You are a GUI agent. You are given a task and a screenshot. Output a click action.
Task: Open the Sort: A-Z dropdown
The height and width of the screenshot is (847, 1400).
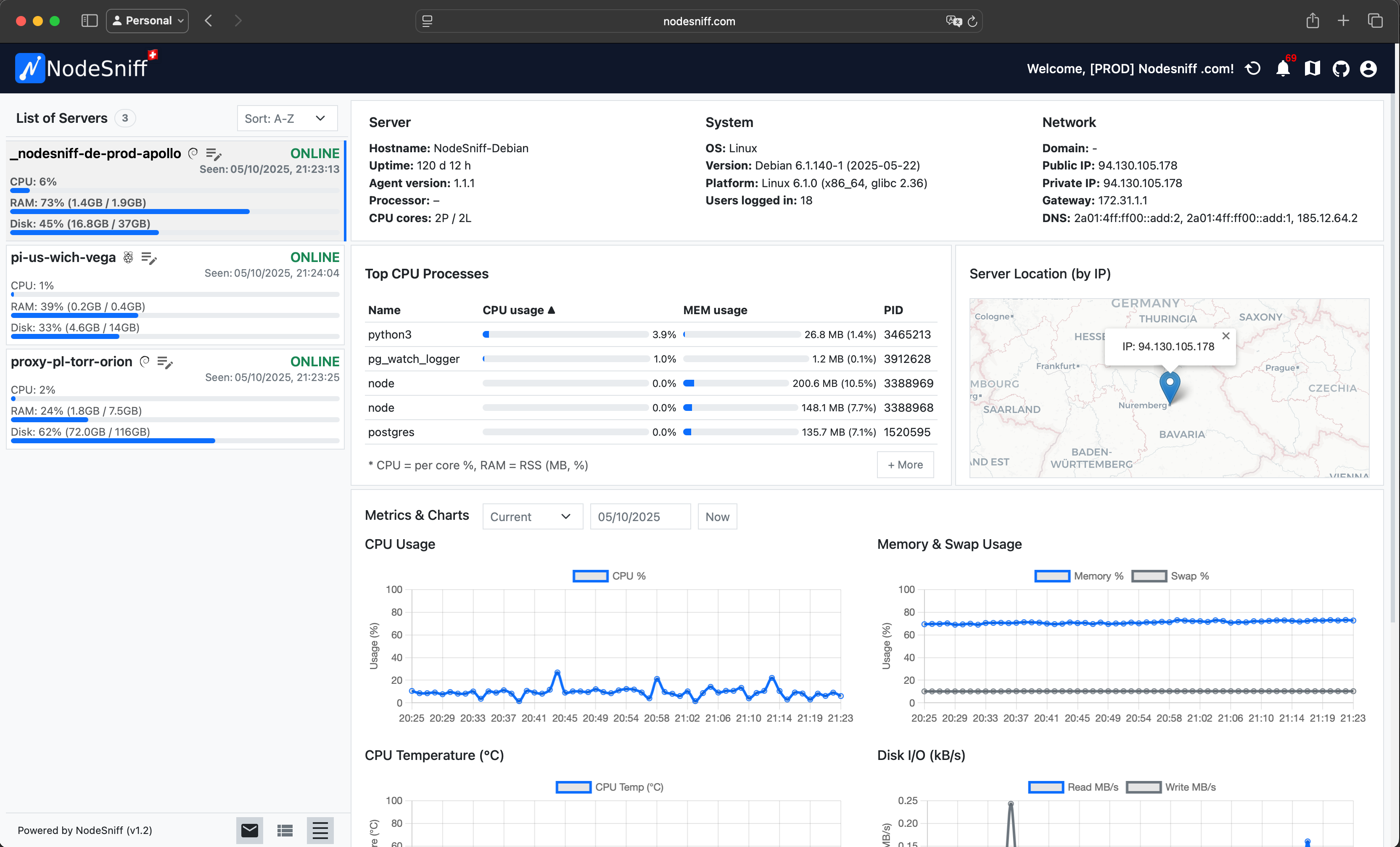287,118
